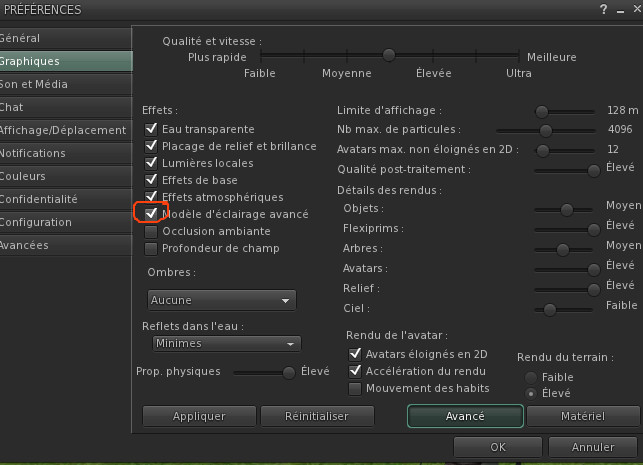Image resolution: width=643 pixels, height=465 pixels.
Task: Open the help question mark icon
Action: (603, 9)
